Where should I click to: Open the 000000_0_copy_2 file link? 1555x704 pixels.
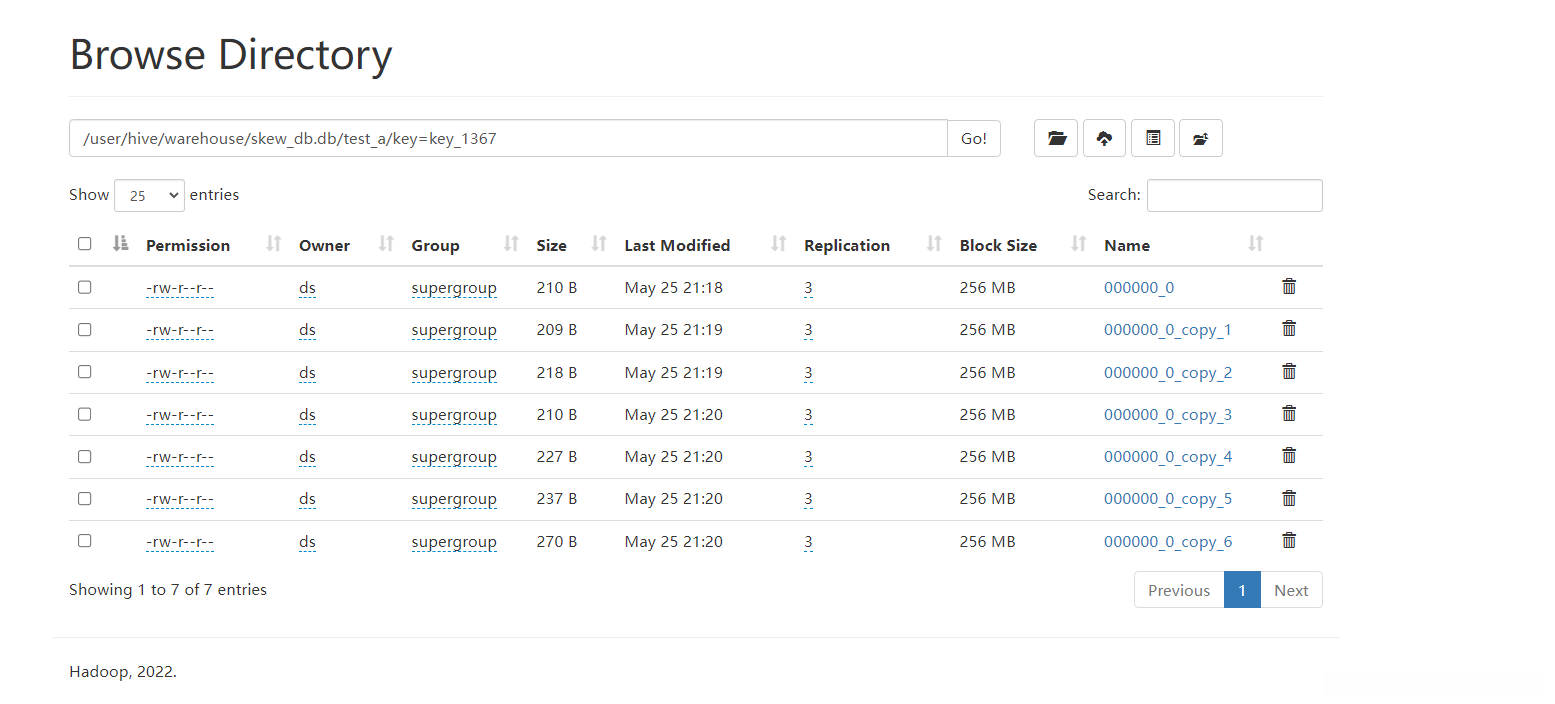[x=1167, y=373]
